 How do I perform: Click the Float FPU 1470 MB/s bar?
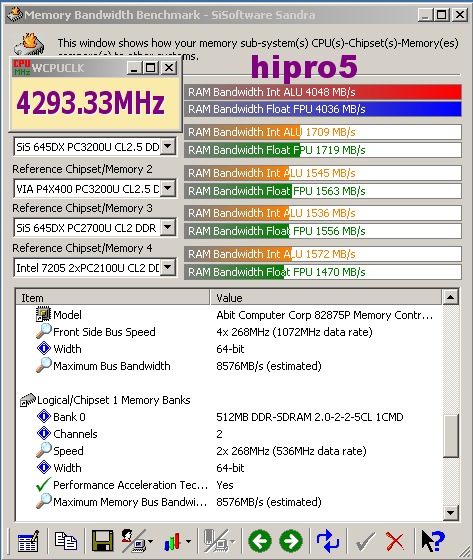point(323,272)
